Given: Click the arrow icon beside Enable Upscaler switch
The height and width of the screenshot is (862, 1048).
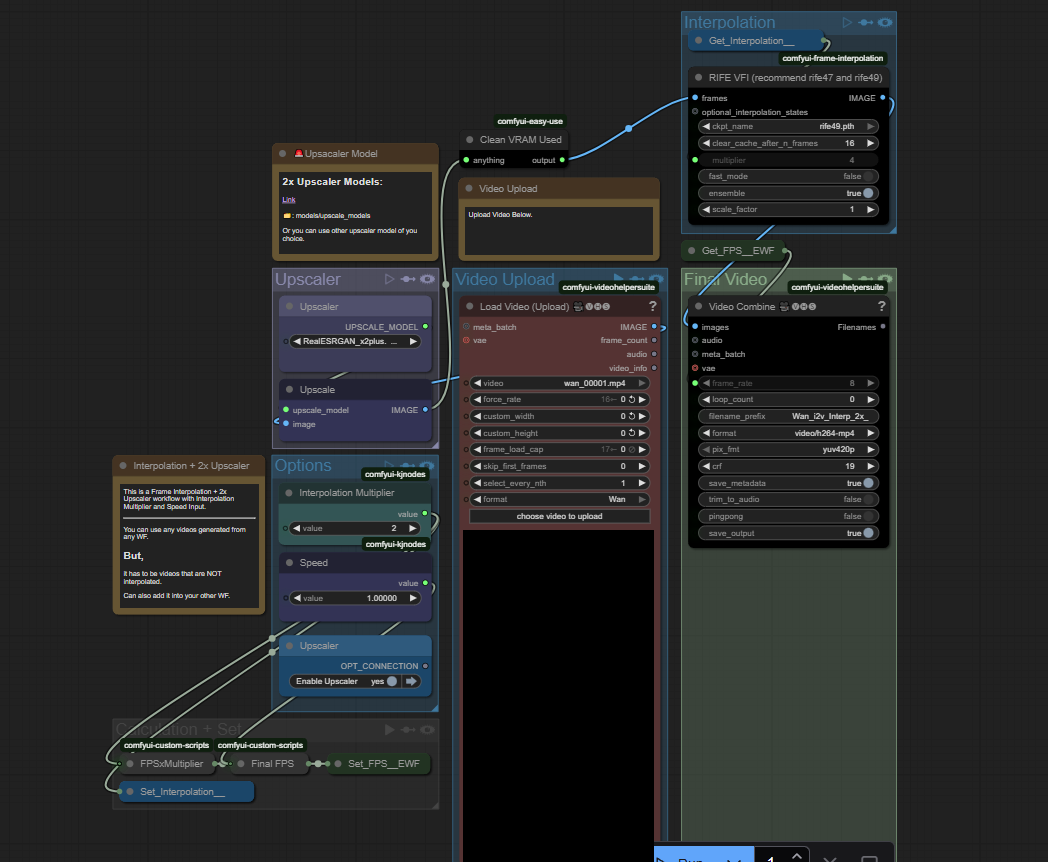Looking at the screenshot, I should pos(411,681).
